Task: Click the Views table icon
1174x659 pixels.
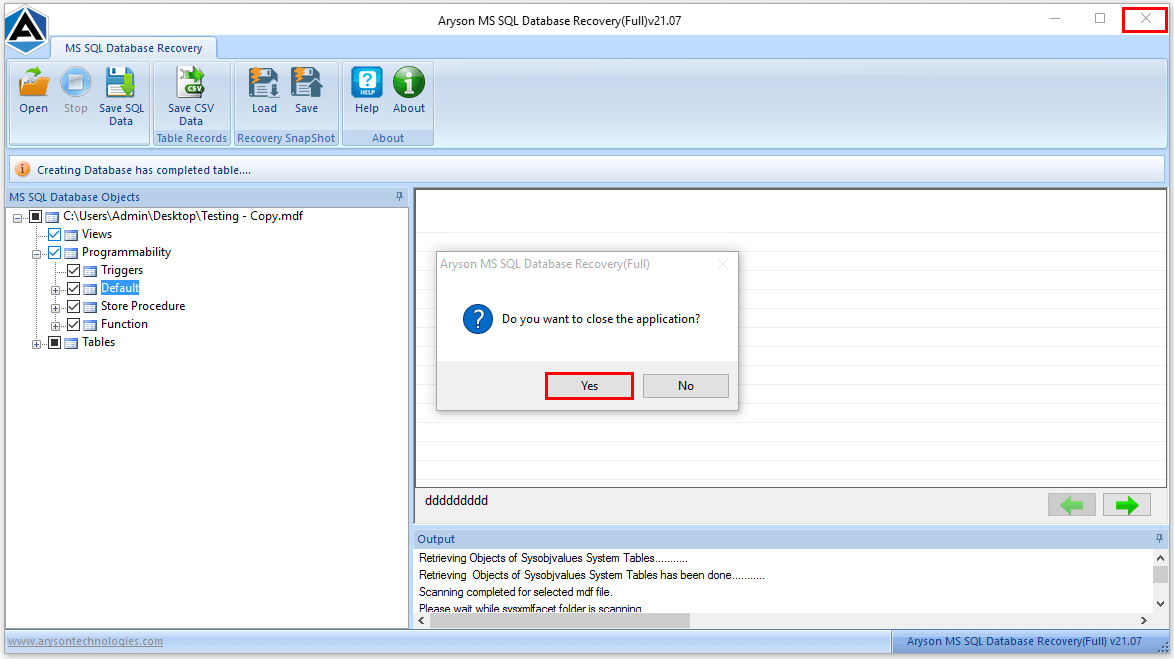Action: (71, 235)
